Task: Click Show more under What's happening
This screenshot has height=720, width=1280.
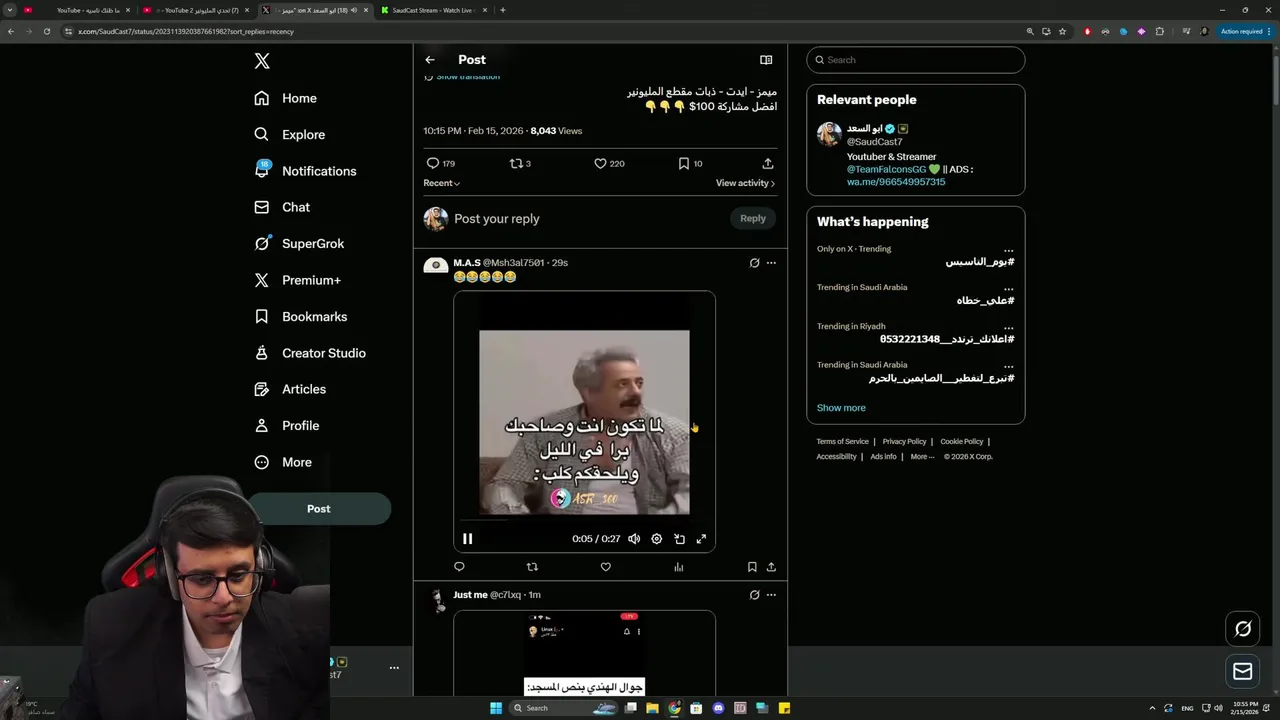Action: tap(841, 408)
